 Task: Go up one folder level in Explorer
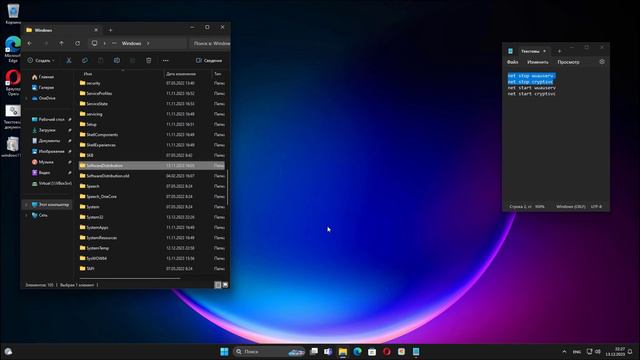(61, 43)
